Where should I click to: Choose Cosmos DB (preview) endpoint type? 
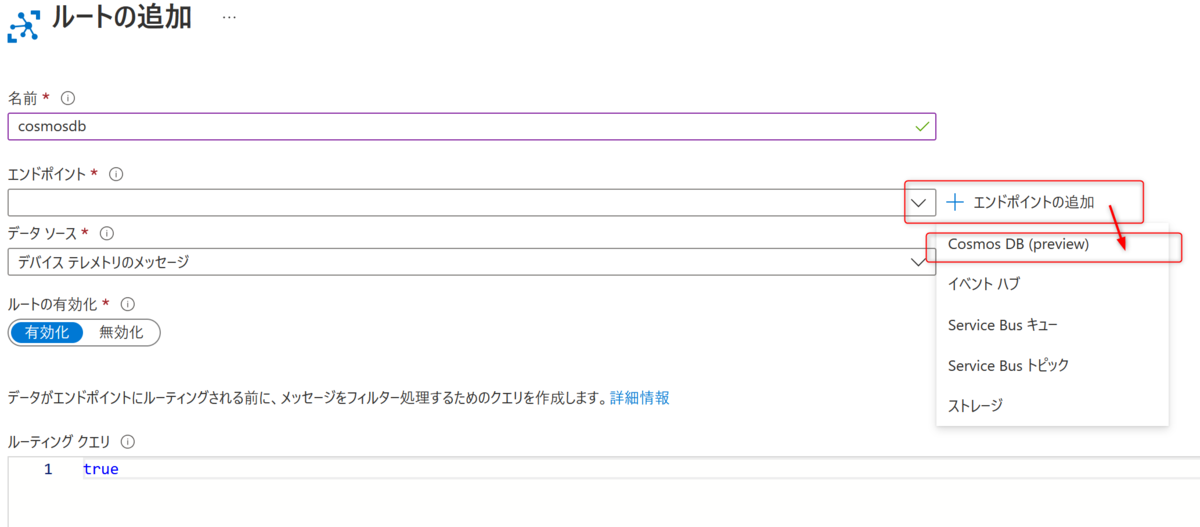tap(1018, 243)
